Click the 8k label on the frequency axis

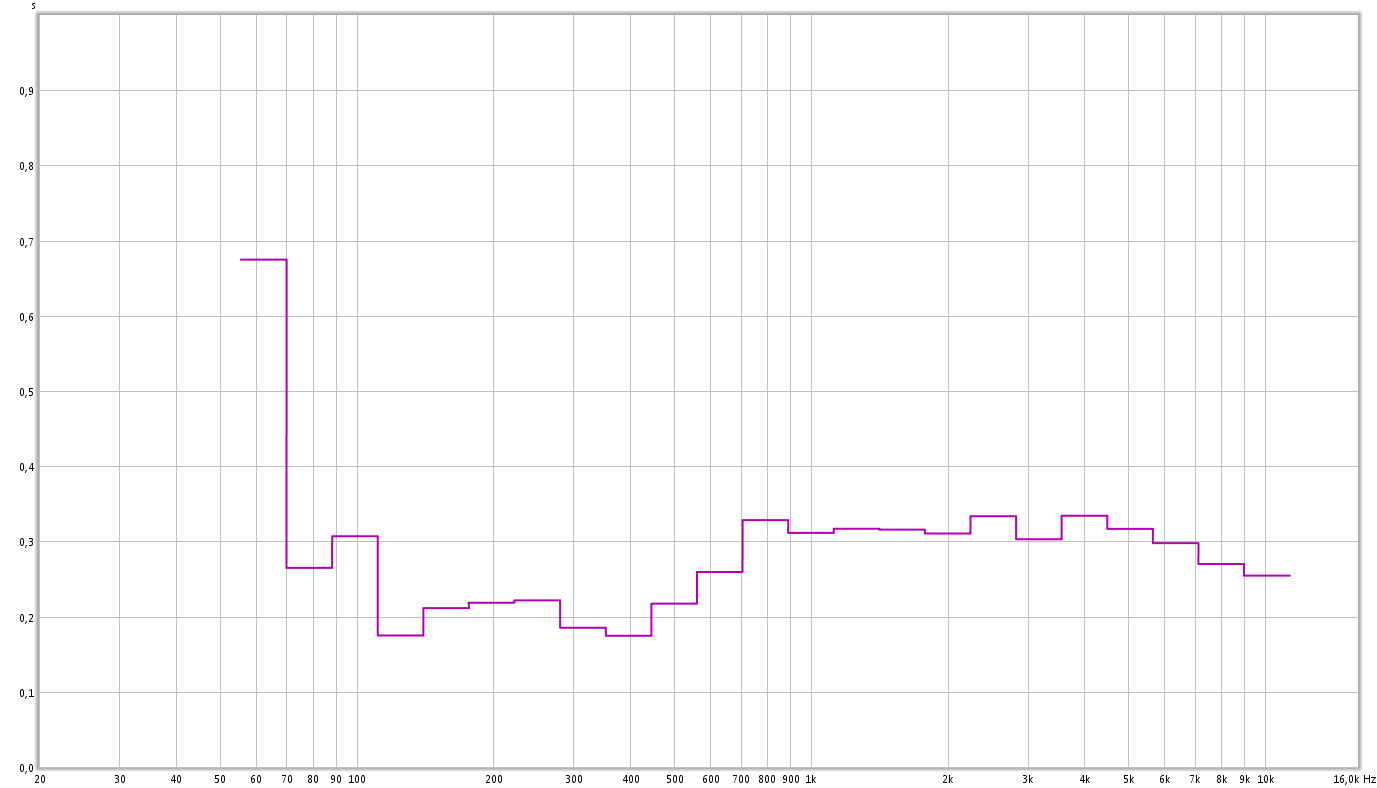tap(1222, 779)
